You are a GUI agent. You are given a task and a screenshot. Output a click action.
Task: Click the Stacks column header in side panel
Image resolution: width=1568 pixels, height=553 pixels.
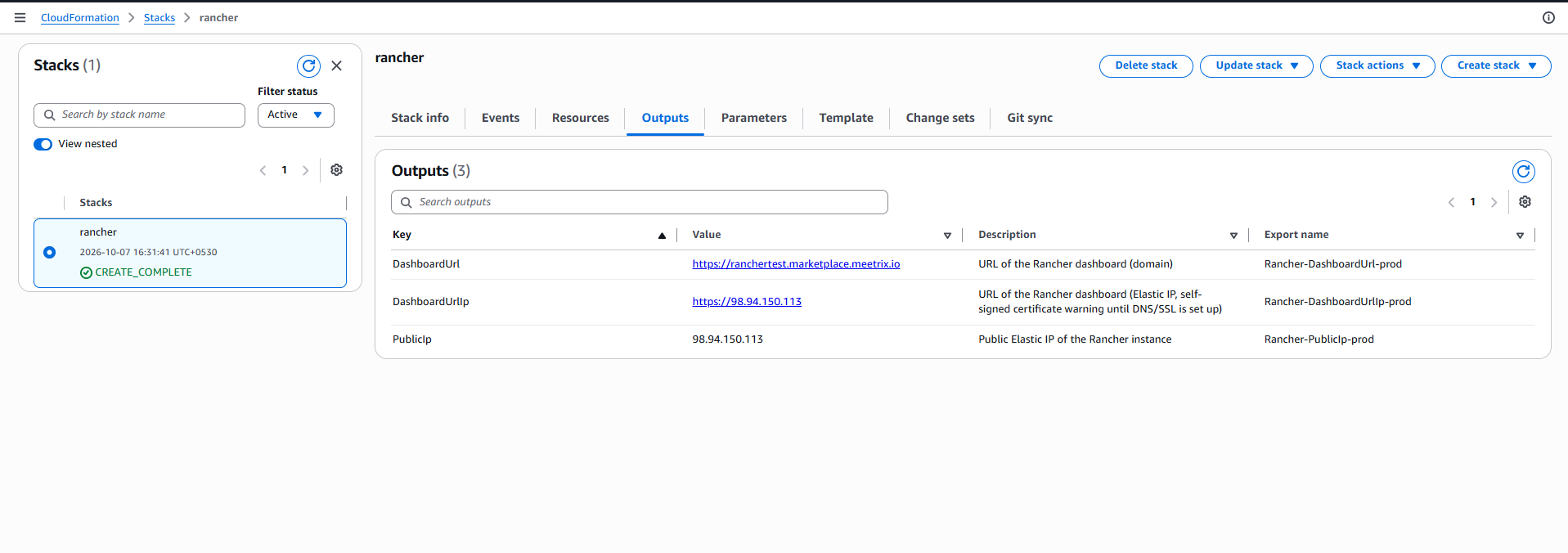96,203
